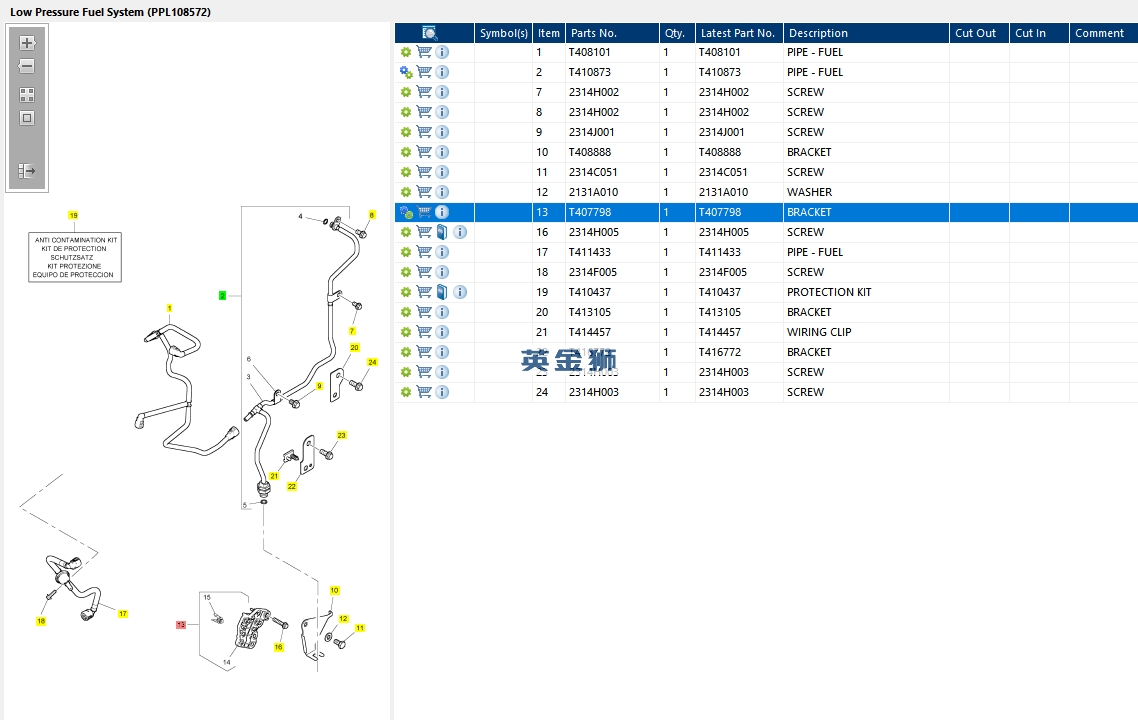Click the Cut Out column header
The width and height of the screenshot is (1138, 720).
[x=979, y=33]
